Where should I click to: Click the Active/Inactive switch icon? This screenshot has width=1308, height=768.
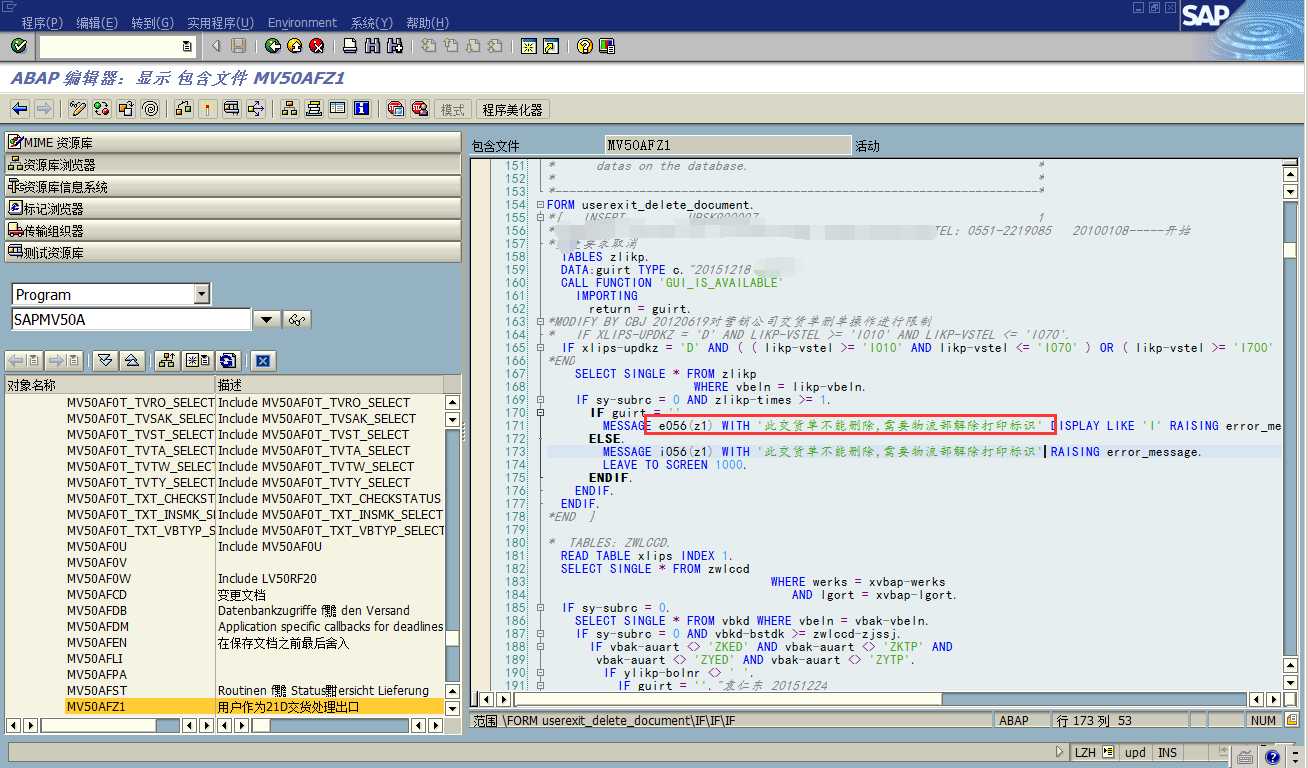tap(102, 109)
